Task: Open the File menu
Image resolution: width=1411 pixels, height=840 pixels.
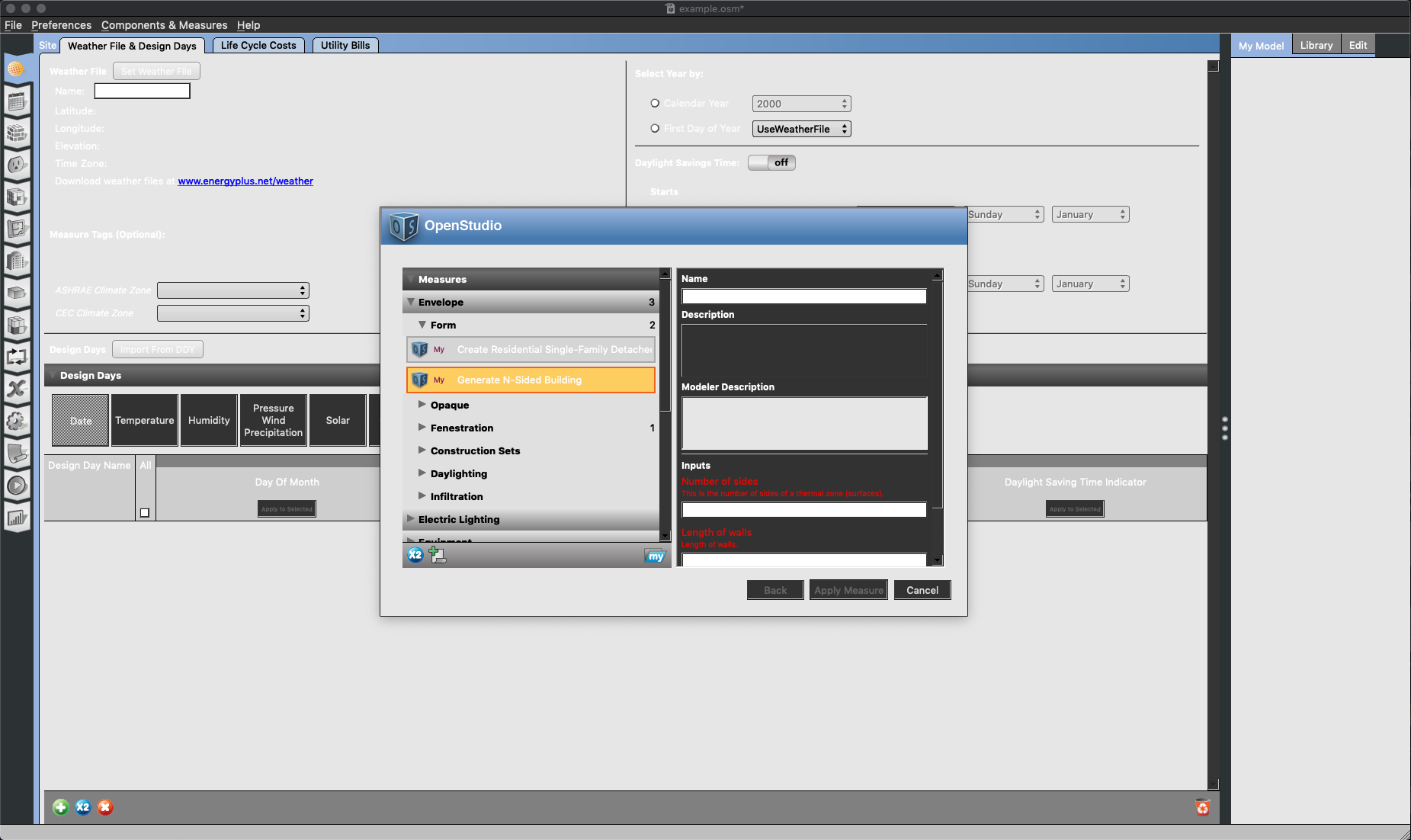Action: (x=13, y=25)
